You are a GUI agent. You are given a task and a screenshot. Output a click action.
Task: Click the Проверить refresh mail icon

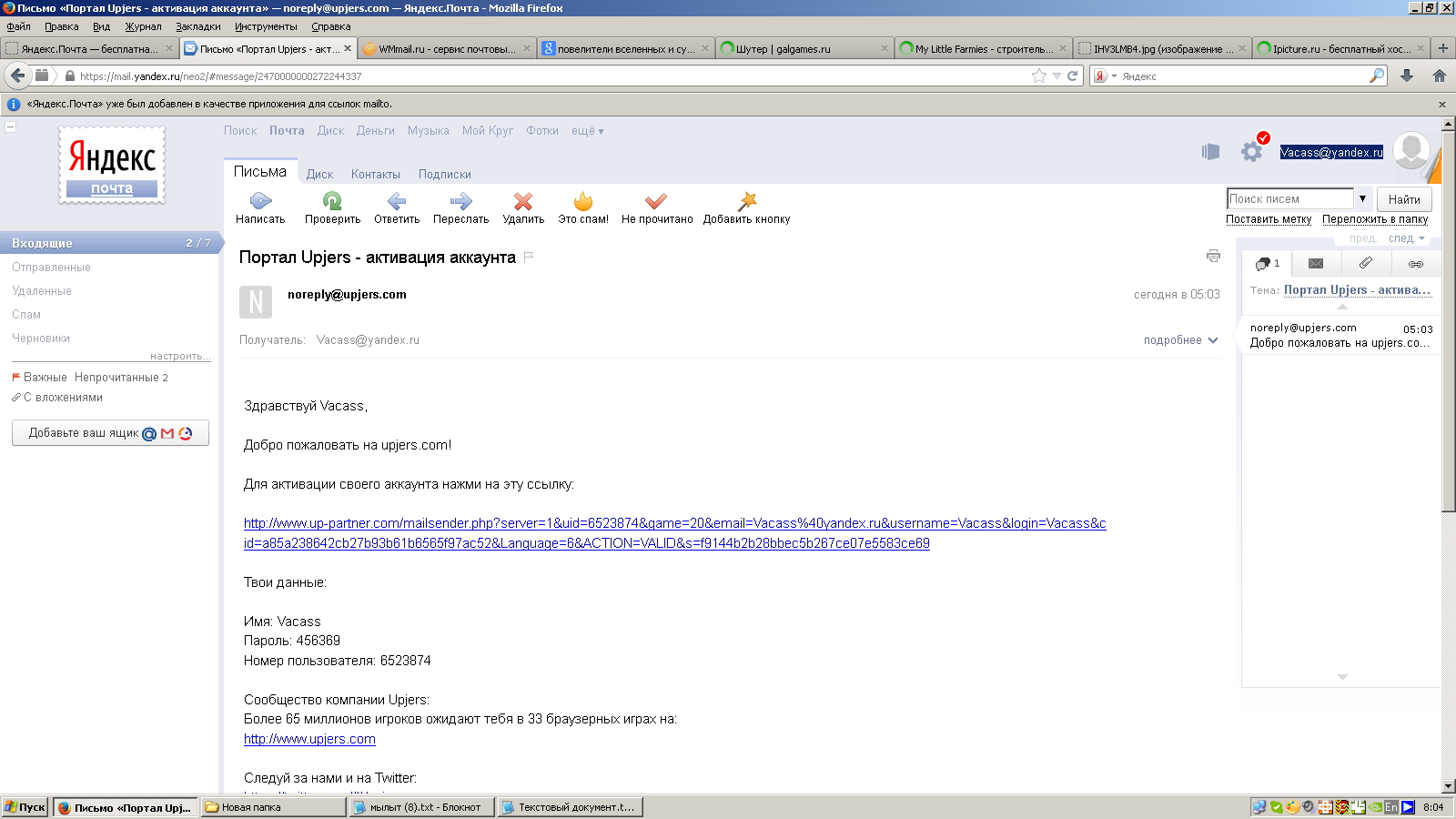click(x=332, y=201)
